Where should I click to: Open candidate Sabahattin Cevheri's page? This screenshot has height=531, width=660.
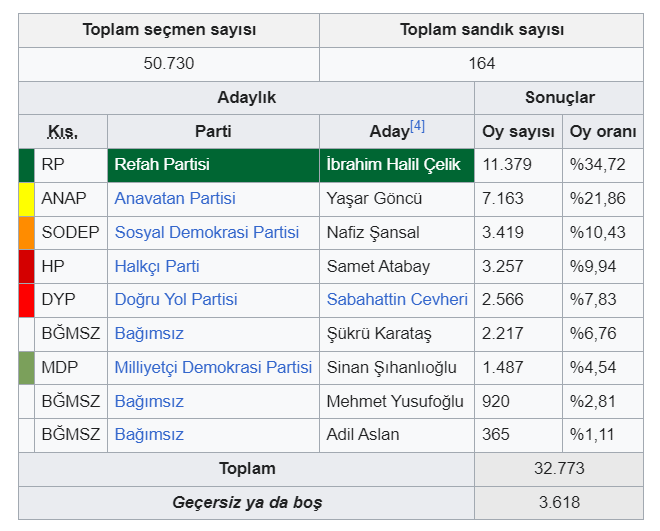pos(397,300)
